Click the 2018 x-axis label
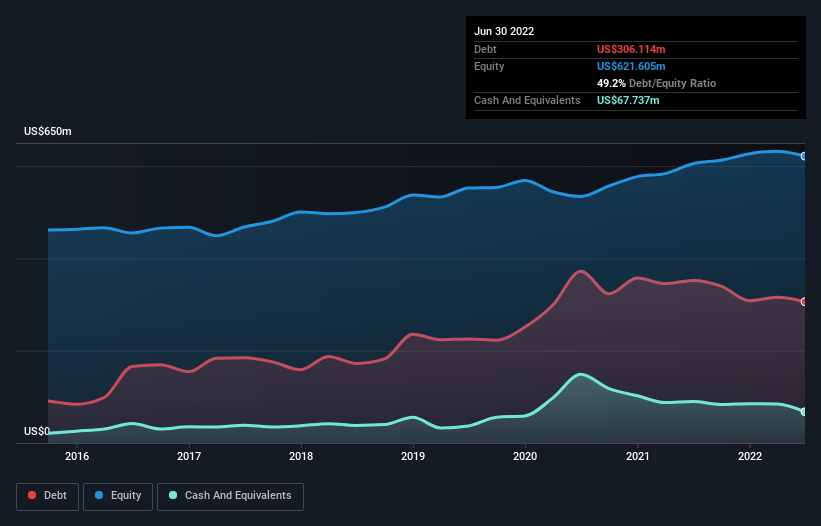The image size is (821, 526). [301, 456]
